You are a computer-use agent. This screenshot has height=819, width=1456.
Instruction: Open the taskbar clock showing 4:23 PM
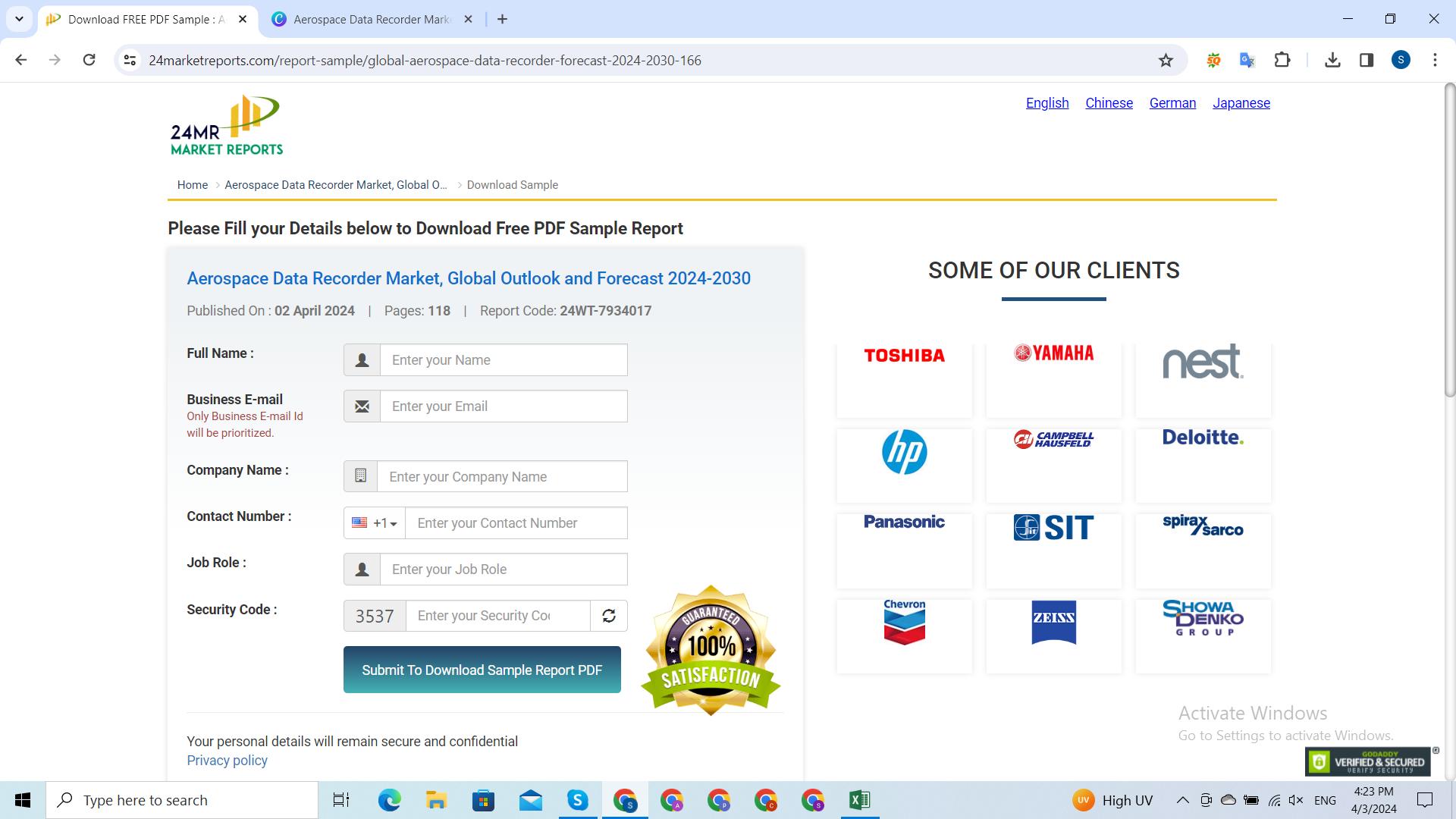pyautogui.click(x=1373, y=800)
